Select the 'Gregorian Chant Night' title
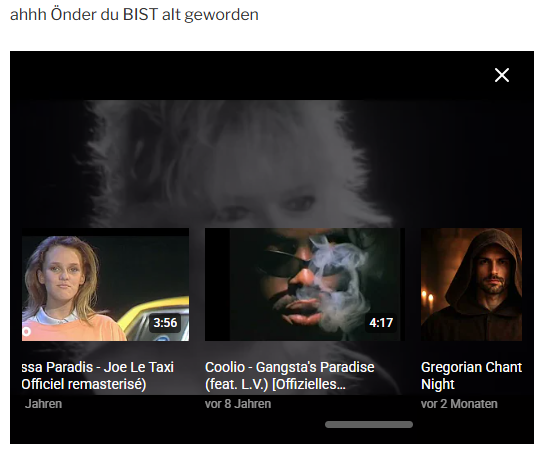540x450 pixels. click(471, 376)
